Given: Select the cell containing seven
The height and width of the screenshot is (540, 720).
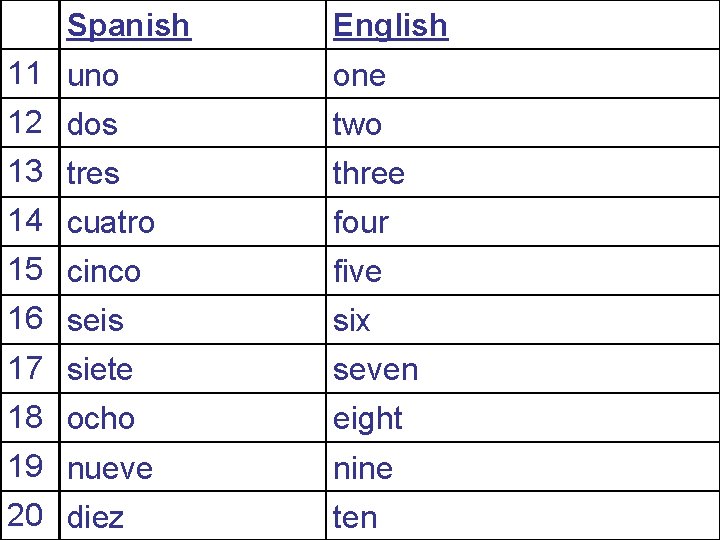Looking at the screenshot, I should pyautogui.click(x=375, y=369).
